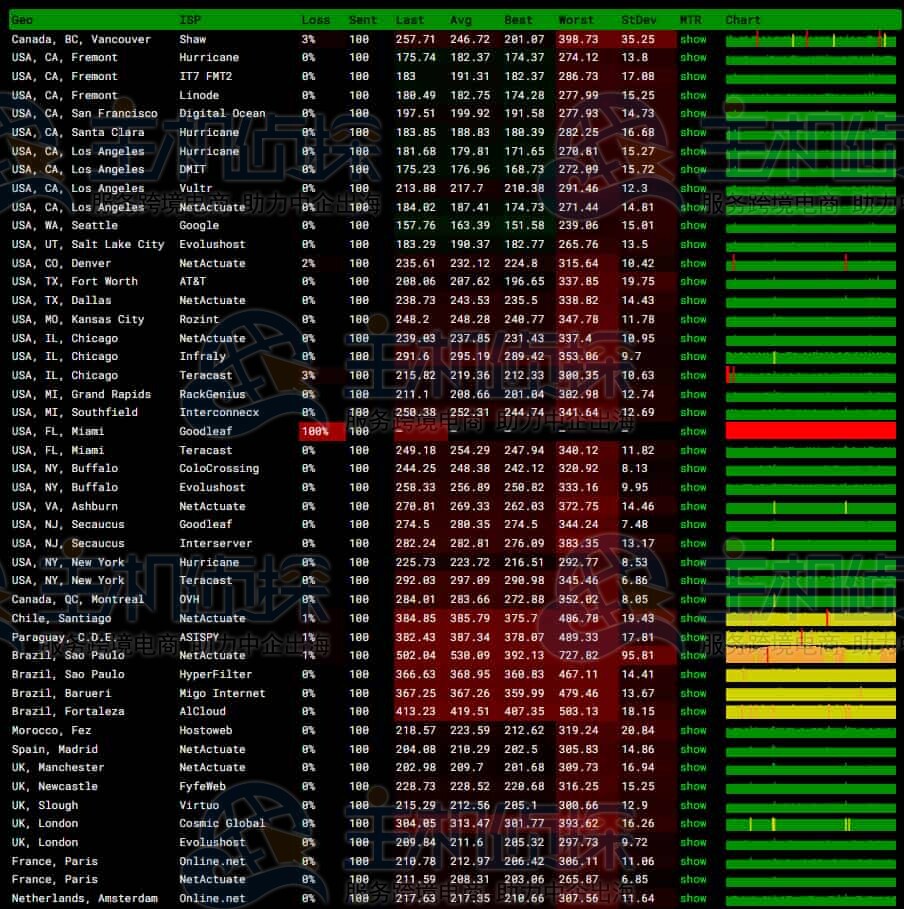Click the orange chart for Sao Paulo NetActuate

coord(811,656)
